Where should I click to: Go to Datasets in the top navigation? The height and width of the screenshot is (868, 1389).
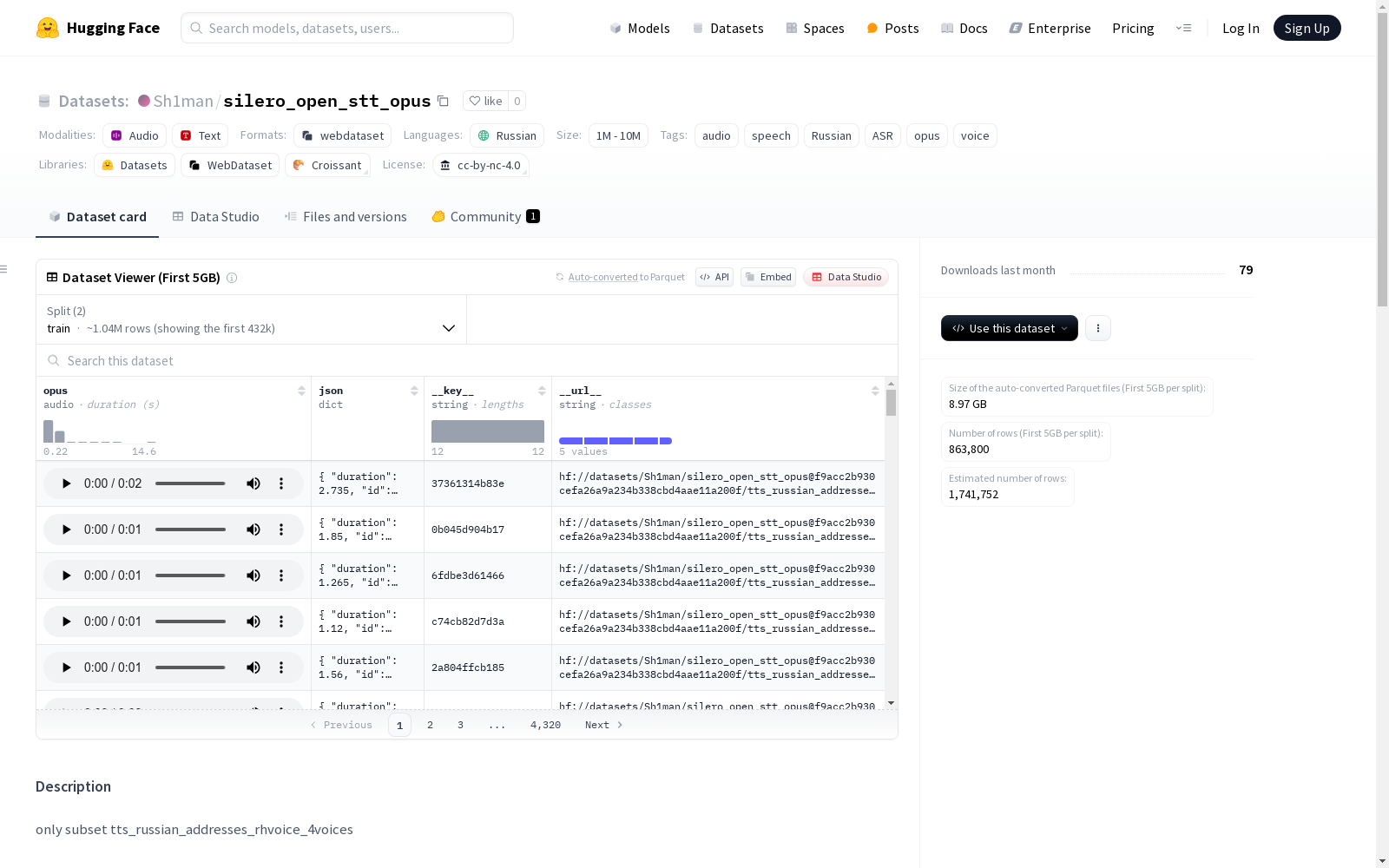[727, 28]
